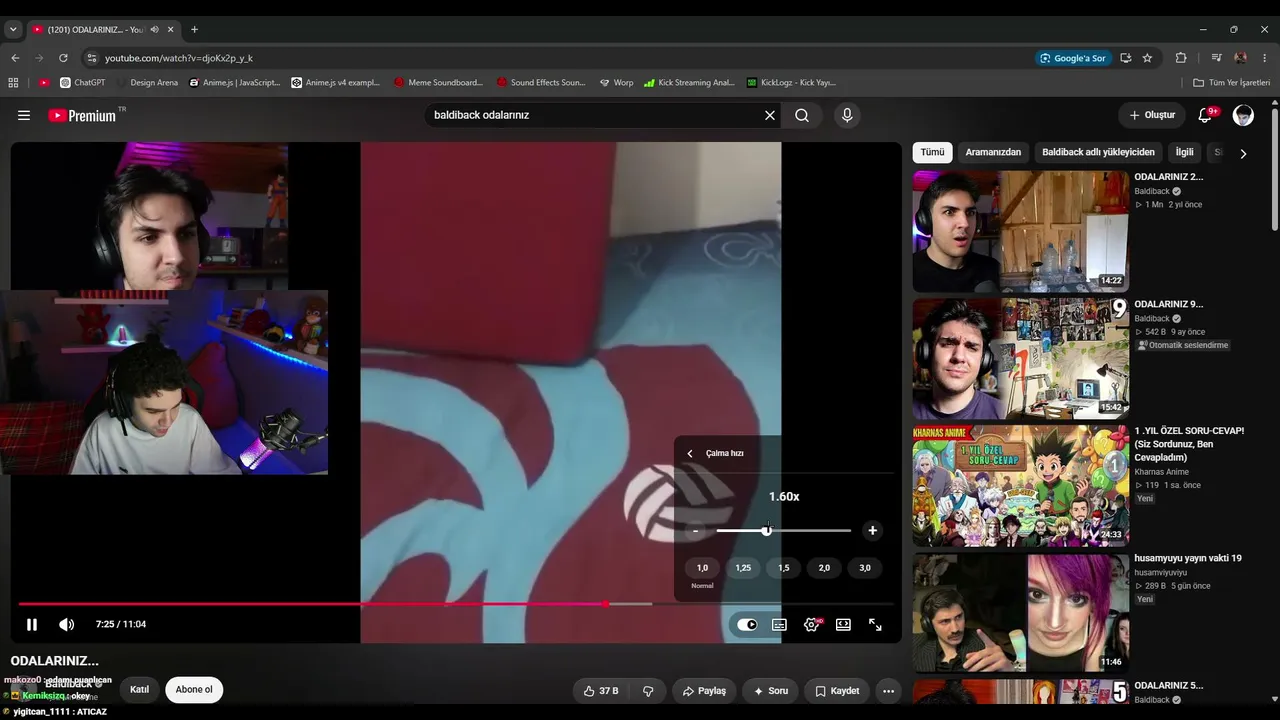
Task: Open the Chrome extensions puzzle icon
Action: (x=1180, y=58)
